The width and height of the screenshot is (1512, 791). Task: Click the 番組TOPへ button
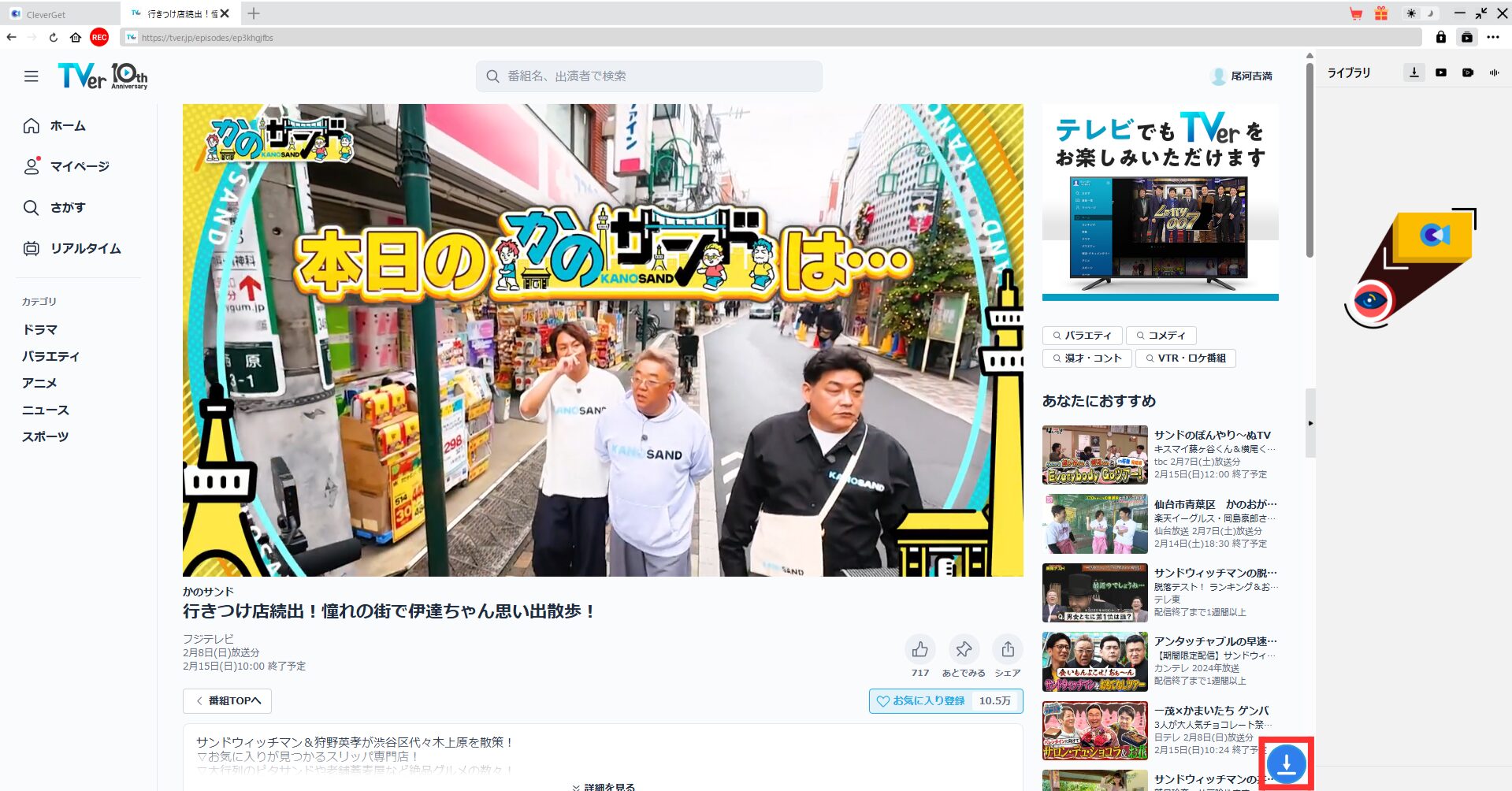(x=227, y=700)
